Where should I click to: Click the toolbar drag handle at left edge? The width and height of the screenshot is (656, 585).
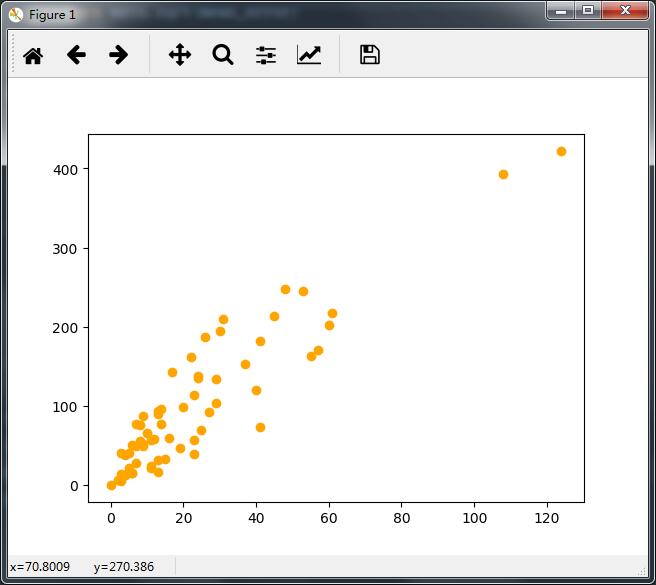click(13, 53)
